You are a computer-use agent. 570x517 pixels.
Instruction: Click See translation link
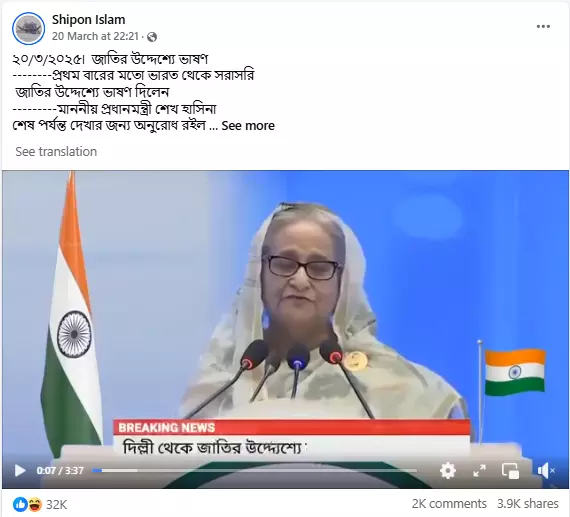(56, 151)
